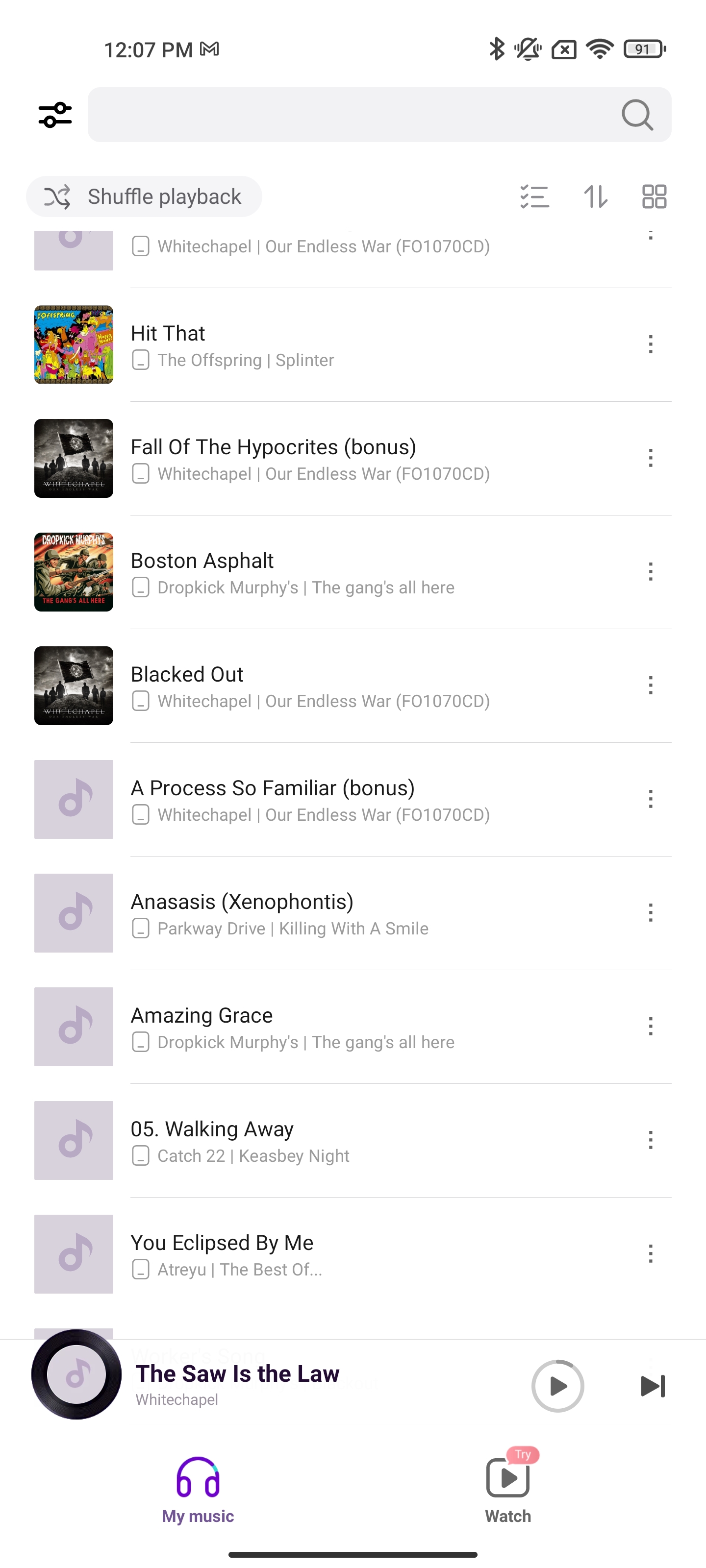
Task: Focus the search input field
Action: pyautogui.click(x=353, y=115)
